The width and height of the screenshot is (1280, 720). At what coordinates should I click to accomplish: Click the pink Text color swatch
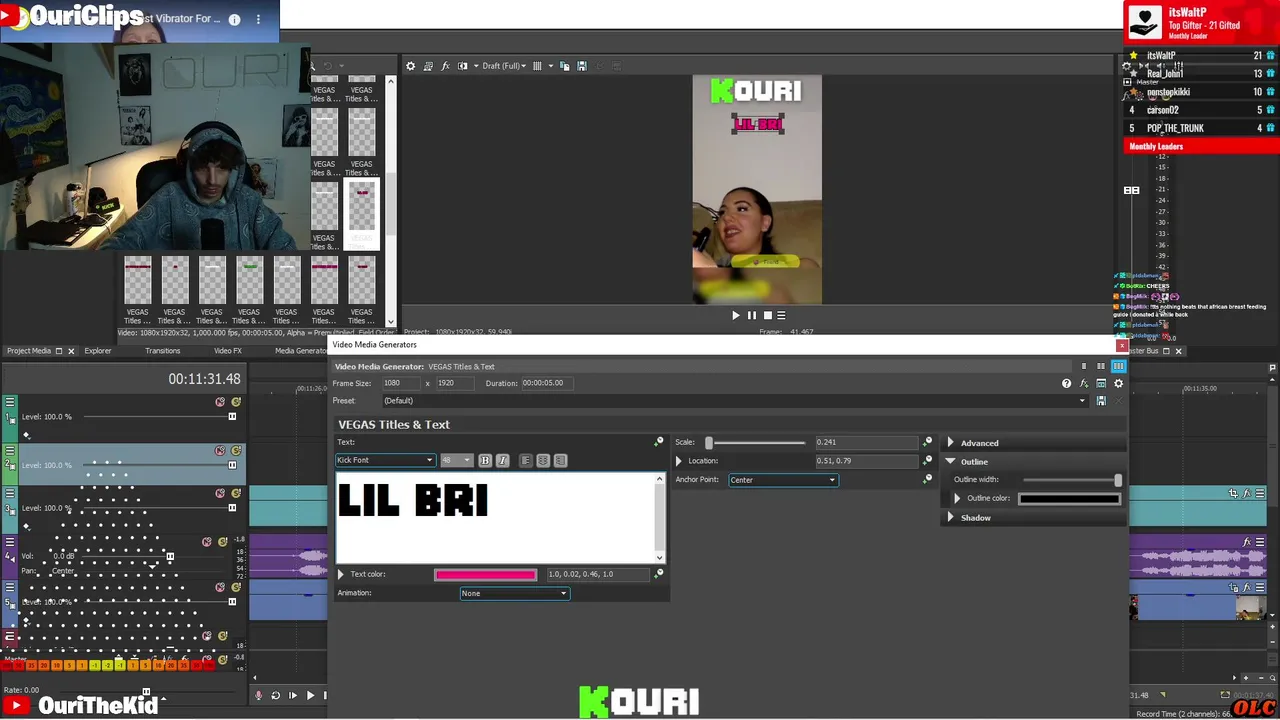point(485,574)
